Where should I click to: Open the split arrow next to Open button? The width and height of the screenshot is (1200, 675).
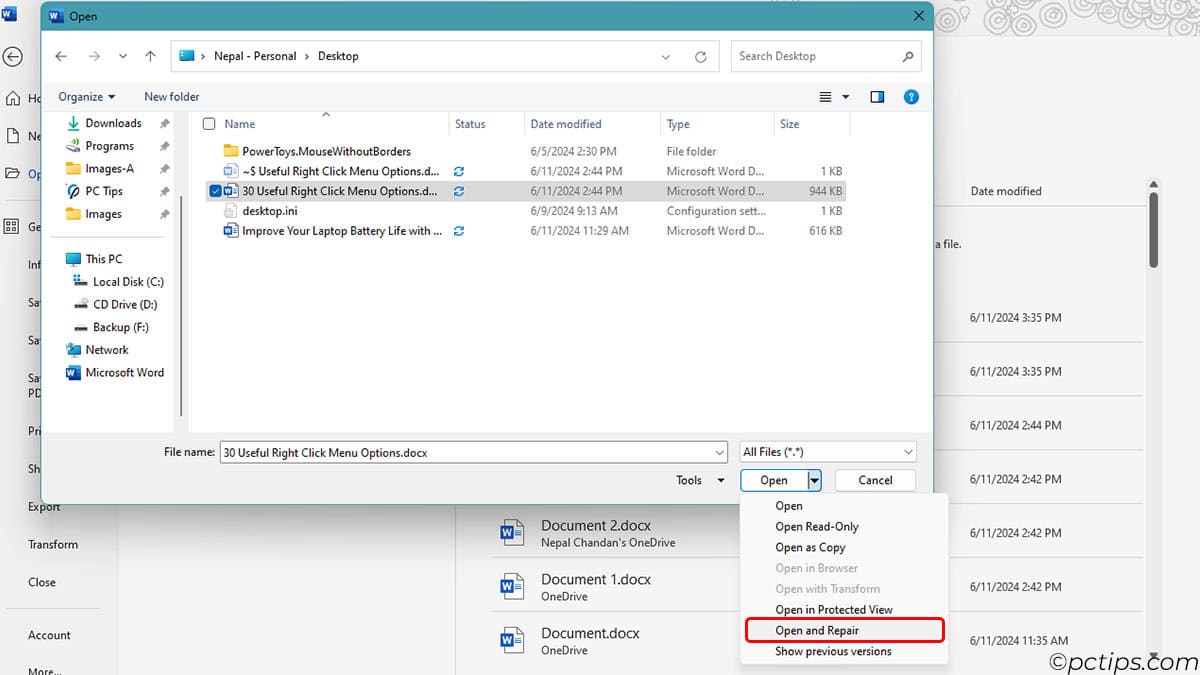point(812,480)
